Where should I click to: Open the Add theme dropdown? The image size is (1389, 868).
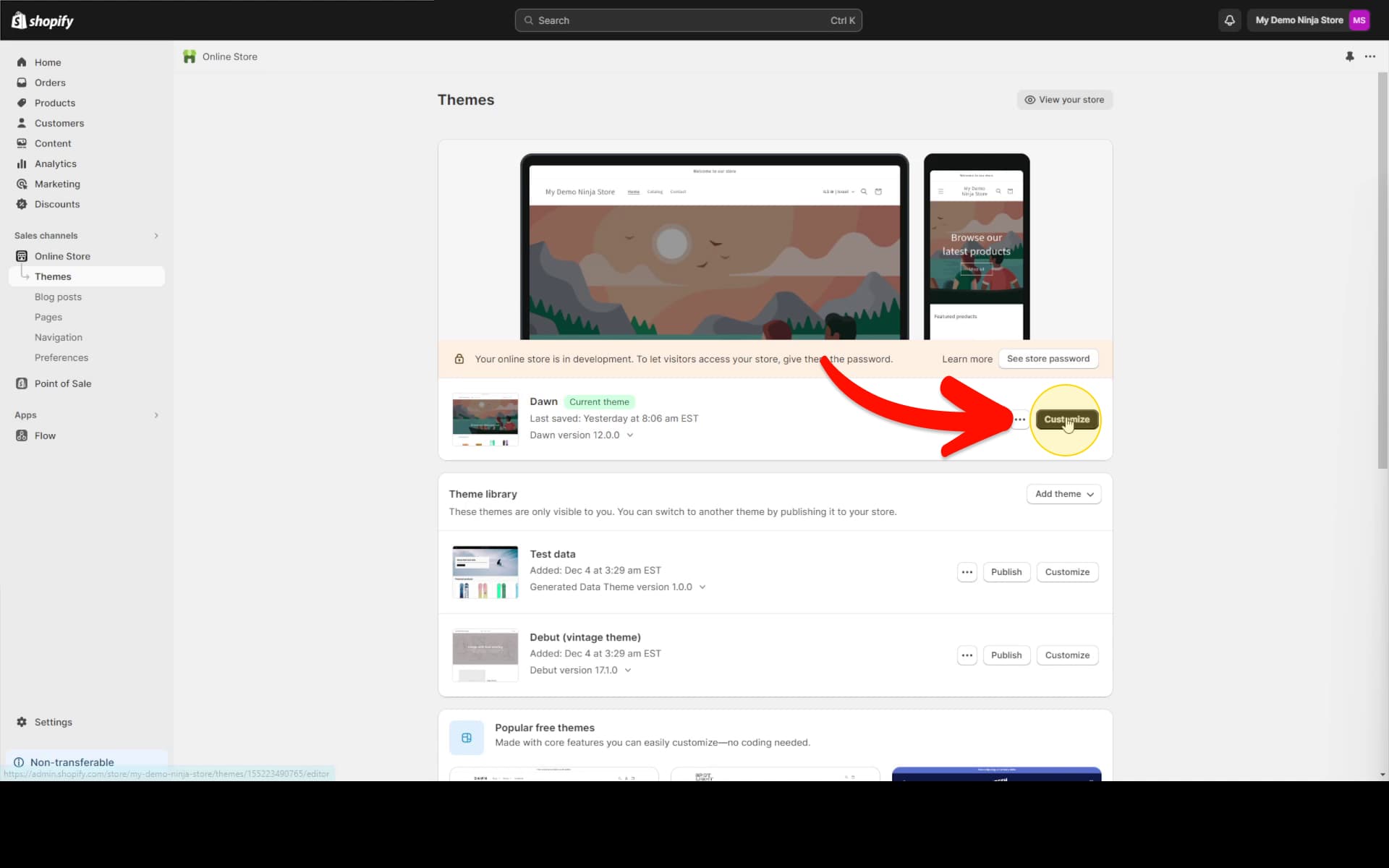coord(1063,494)
